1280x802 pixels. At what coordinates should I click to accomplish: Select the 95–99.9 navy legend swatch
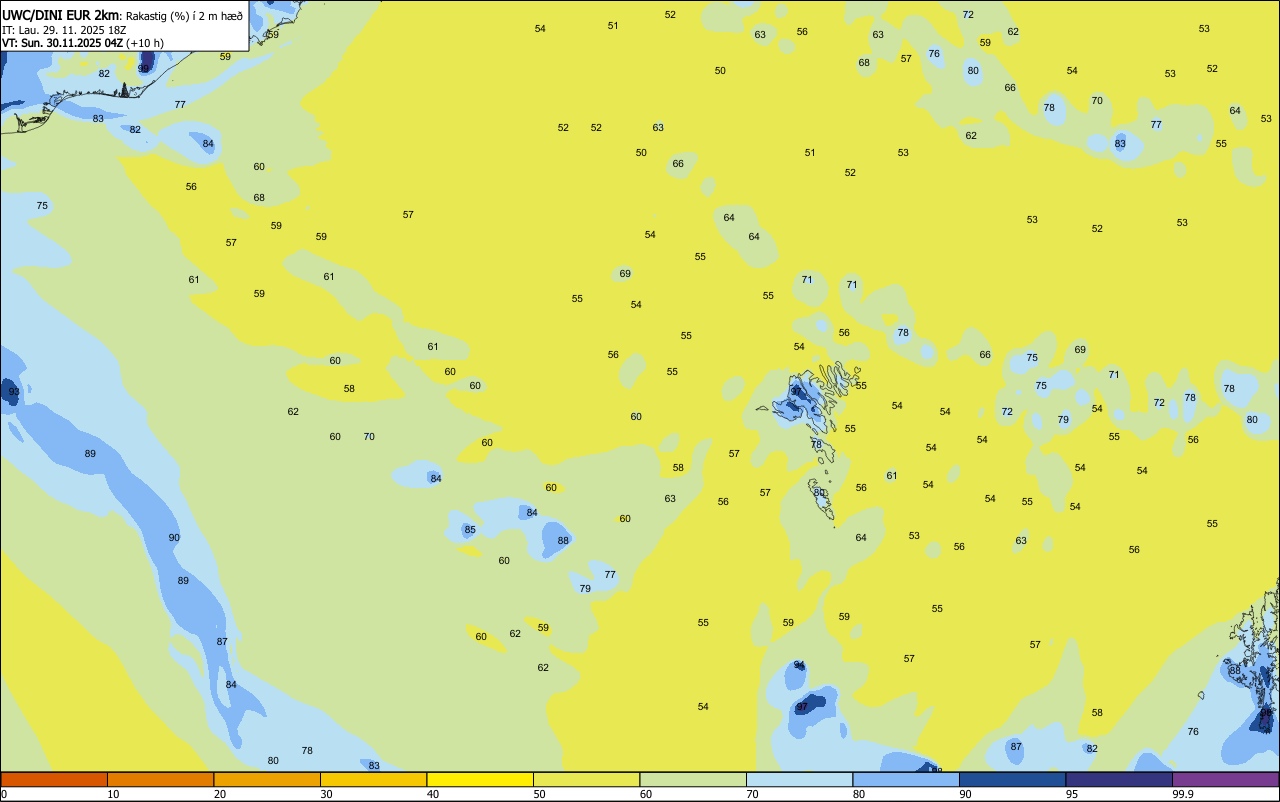click(x=1119, y=779)
